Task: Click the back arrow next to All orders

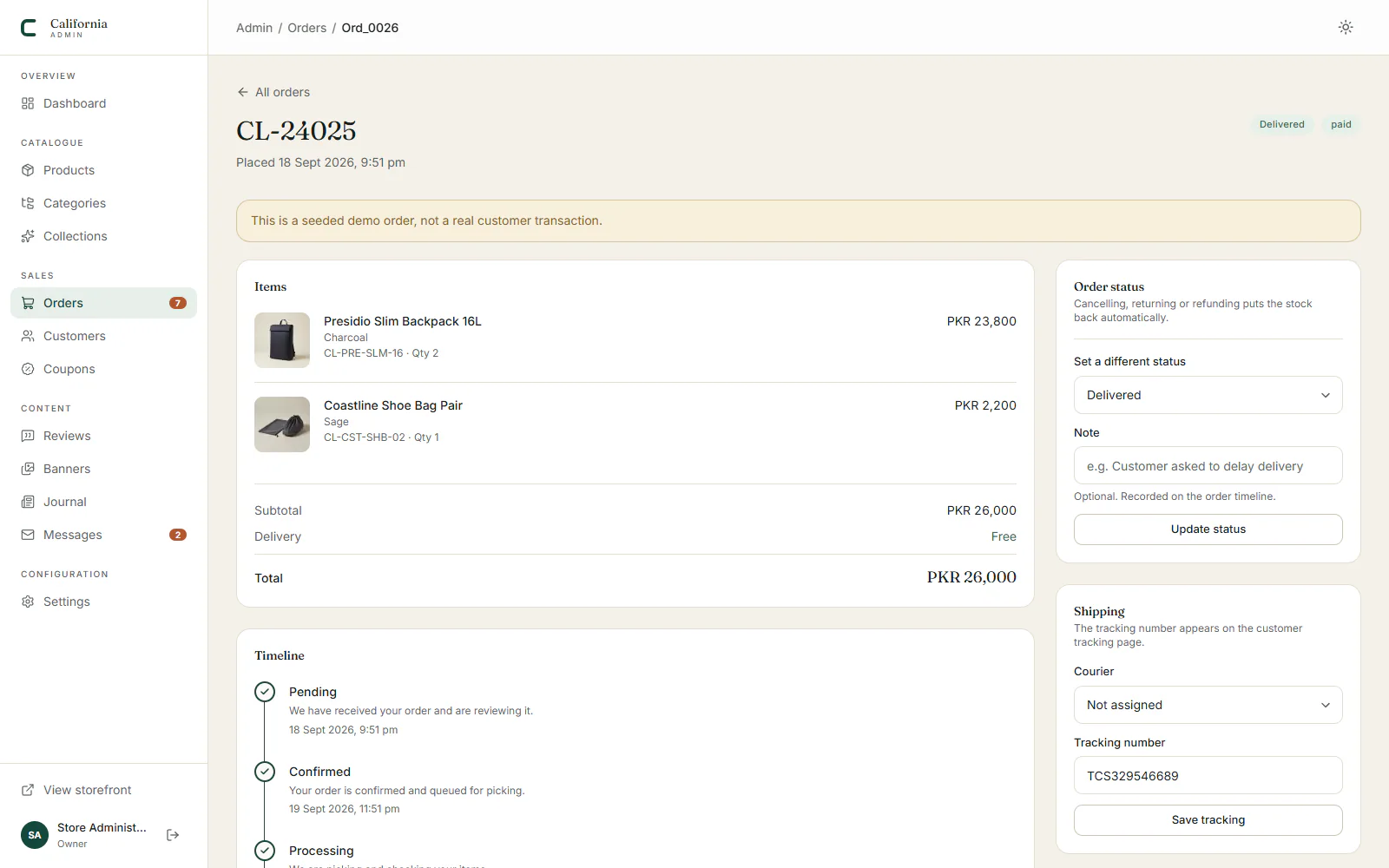Action: 243,92
